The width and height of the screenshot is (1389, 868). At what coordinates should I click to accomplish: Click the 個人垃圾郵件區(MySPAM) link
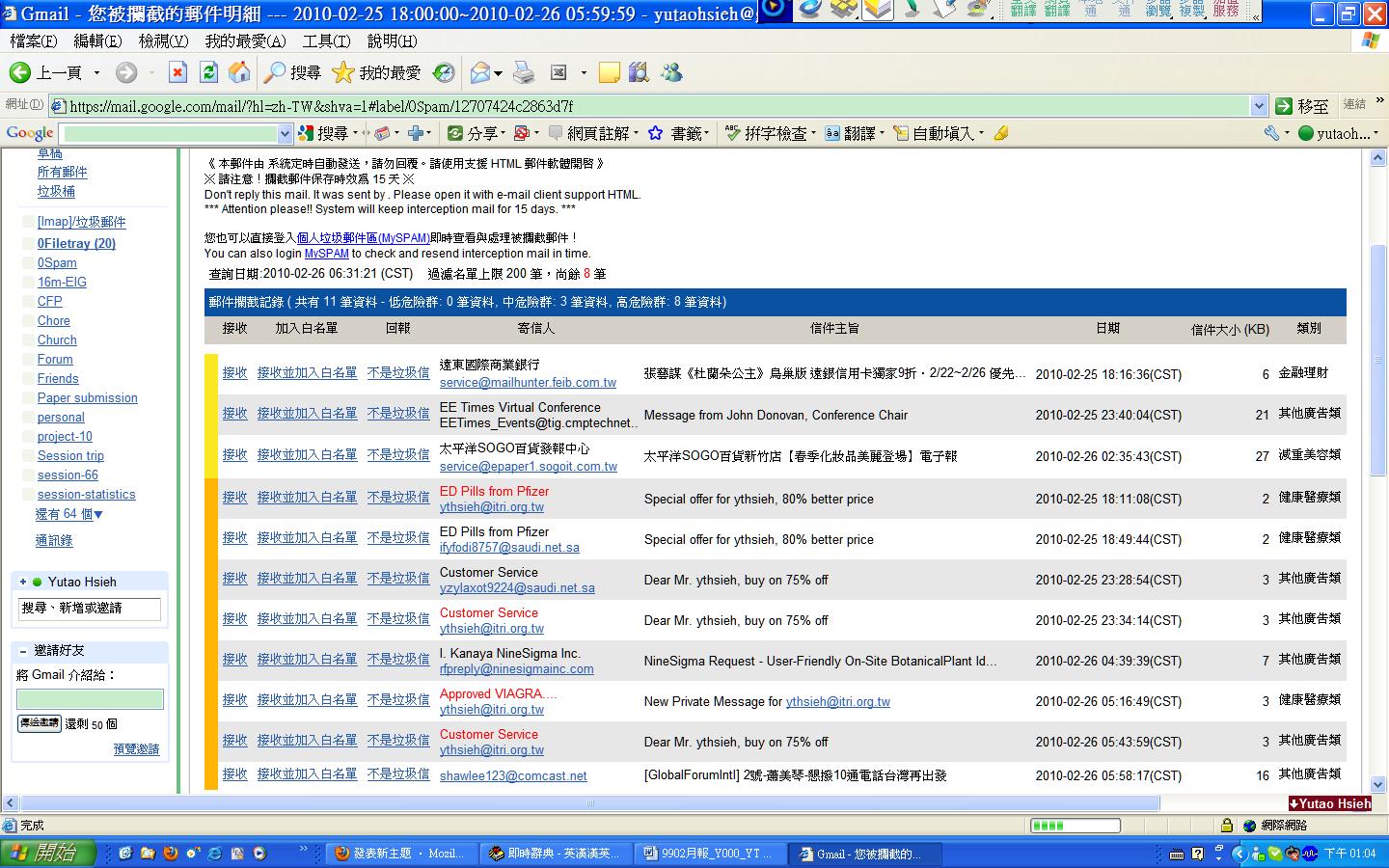coord(364,237)
